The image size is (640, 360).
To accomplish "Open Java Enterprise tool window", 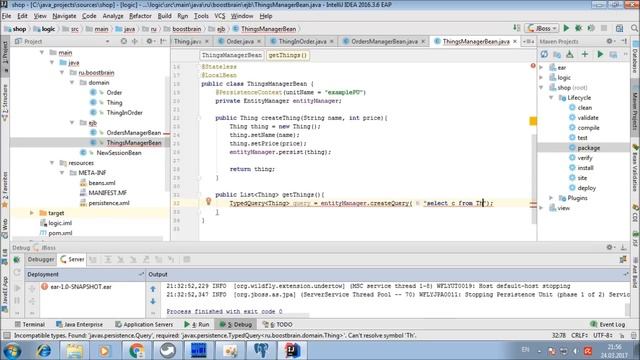I will pyautogui.click(x=79, y=324).
